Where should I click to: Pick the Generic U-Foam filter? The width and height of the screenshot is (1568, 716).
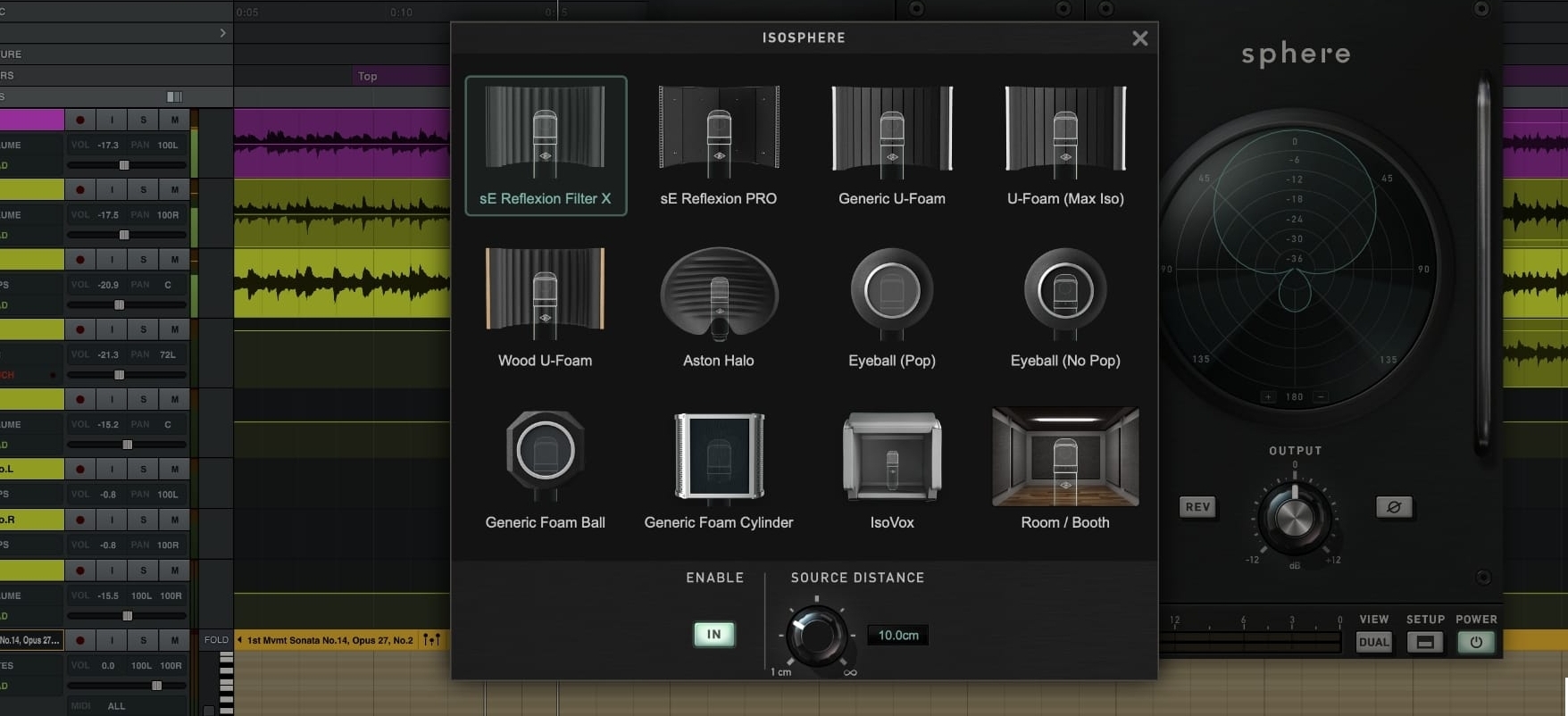click(x=892, y=146)
